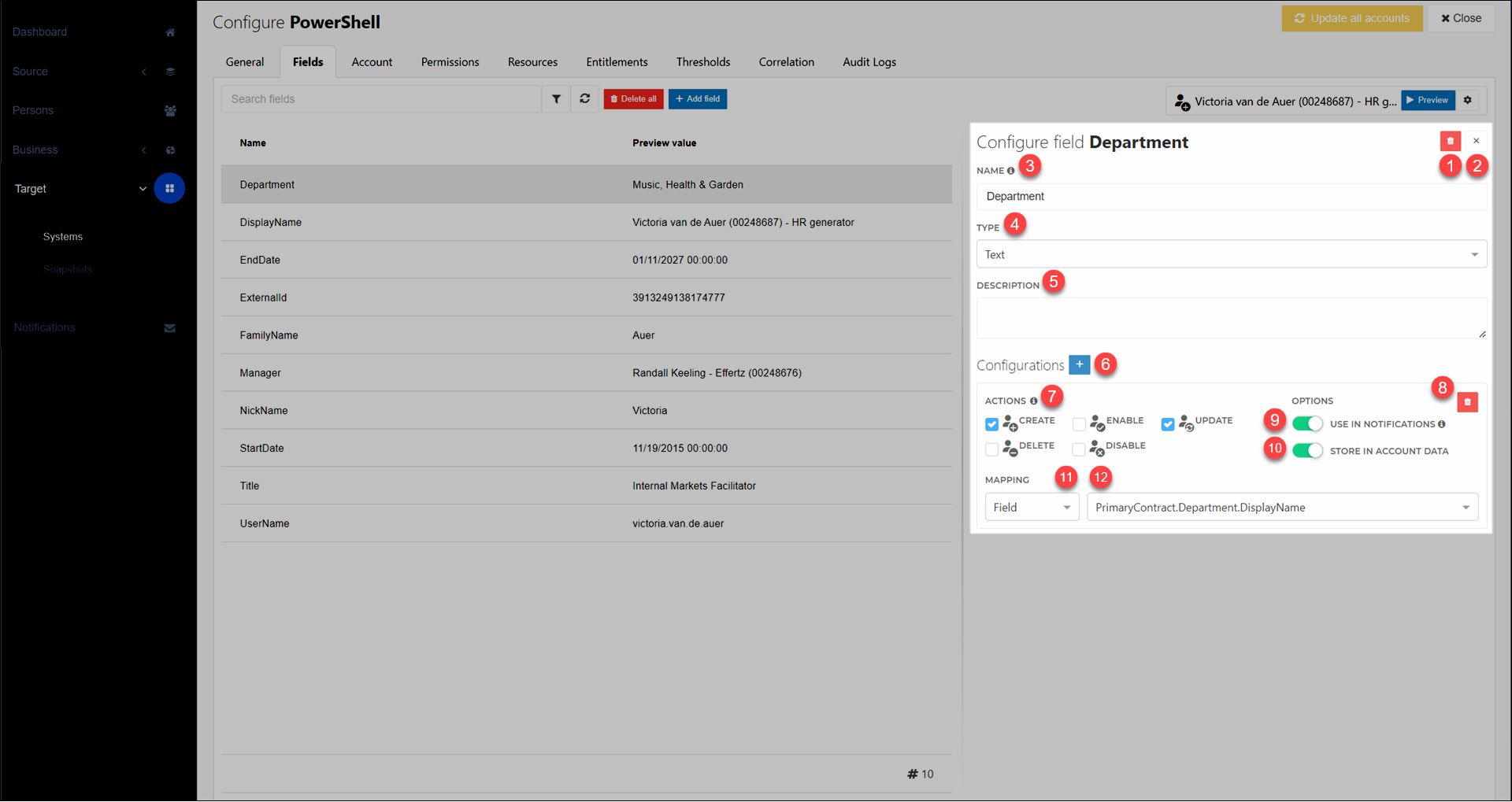Click the Delete all button
The height and width of the screenshot is (802, 1512).
[x=633, y=99]
